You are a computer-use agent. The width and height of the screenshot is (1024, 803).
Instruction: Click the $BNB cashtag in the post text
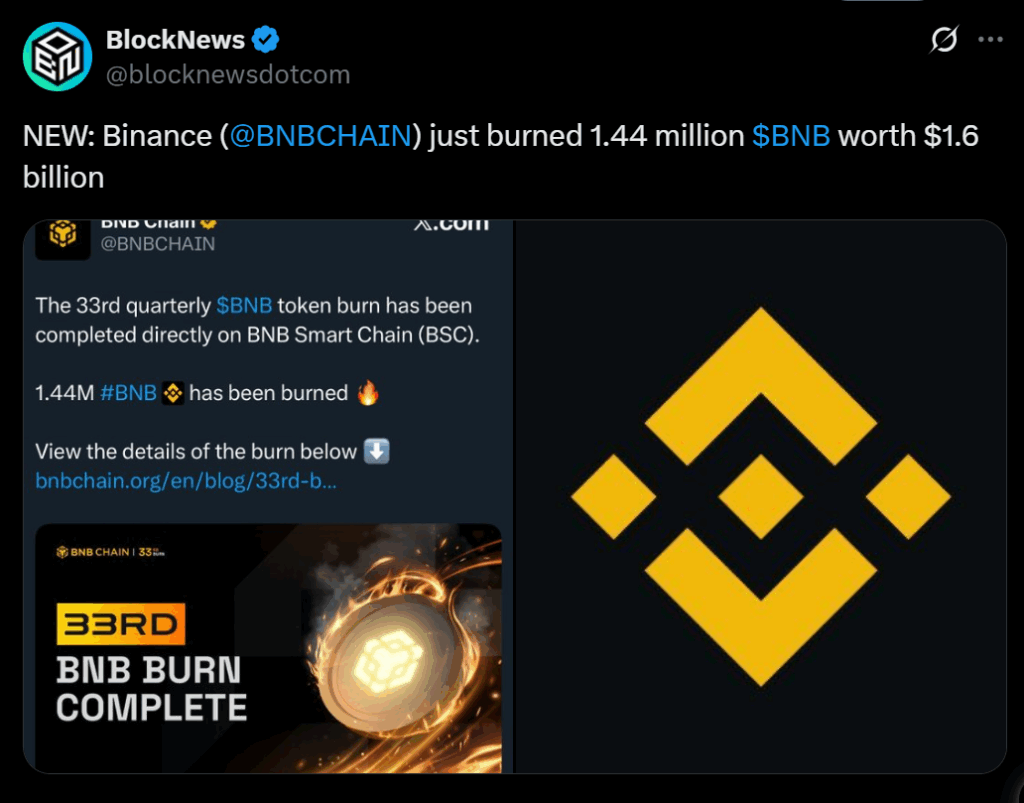790,136
